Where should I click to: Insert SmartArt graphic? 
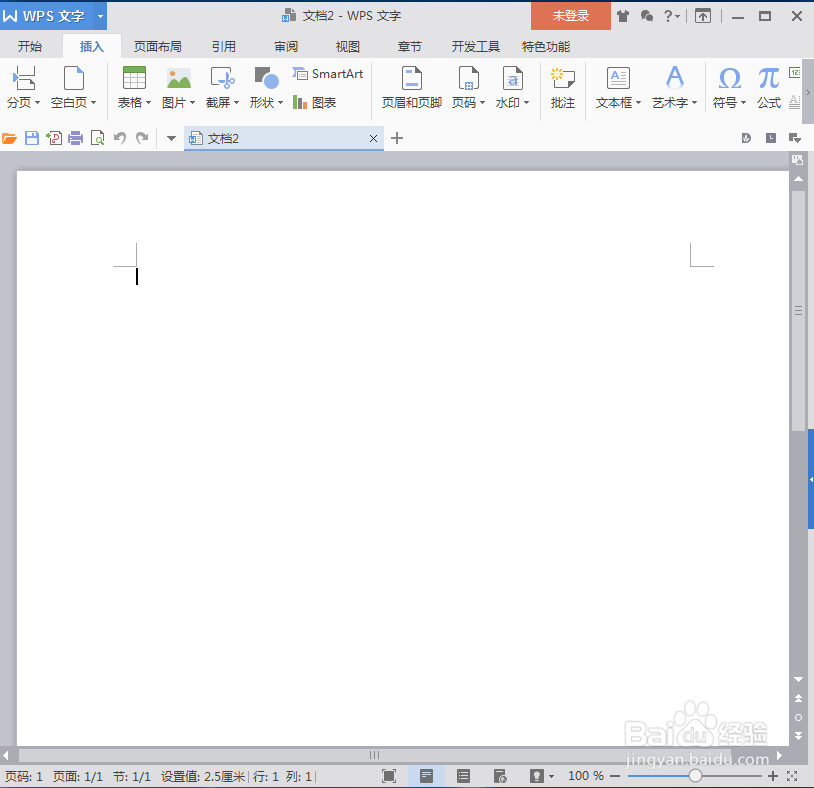[328, 74]
